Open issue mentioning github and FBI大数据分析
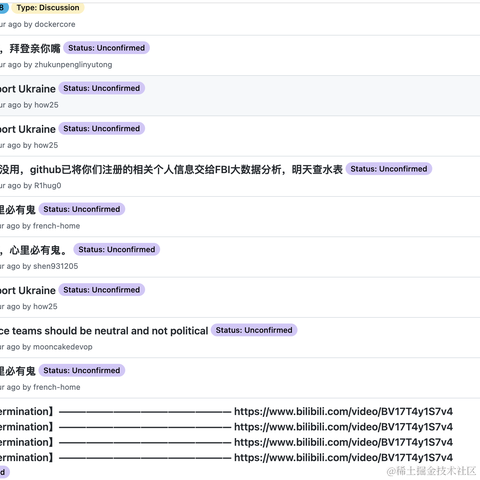The width and height of the screenshot is (480, 480). (x=171, y=169)
